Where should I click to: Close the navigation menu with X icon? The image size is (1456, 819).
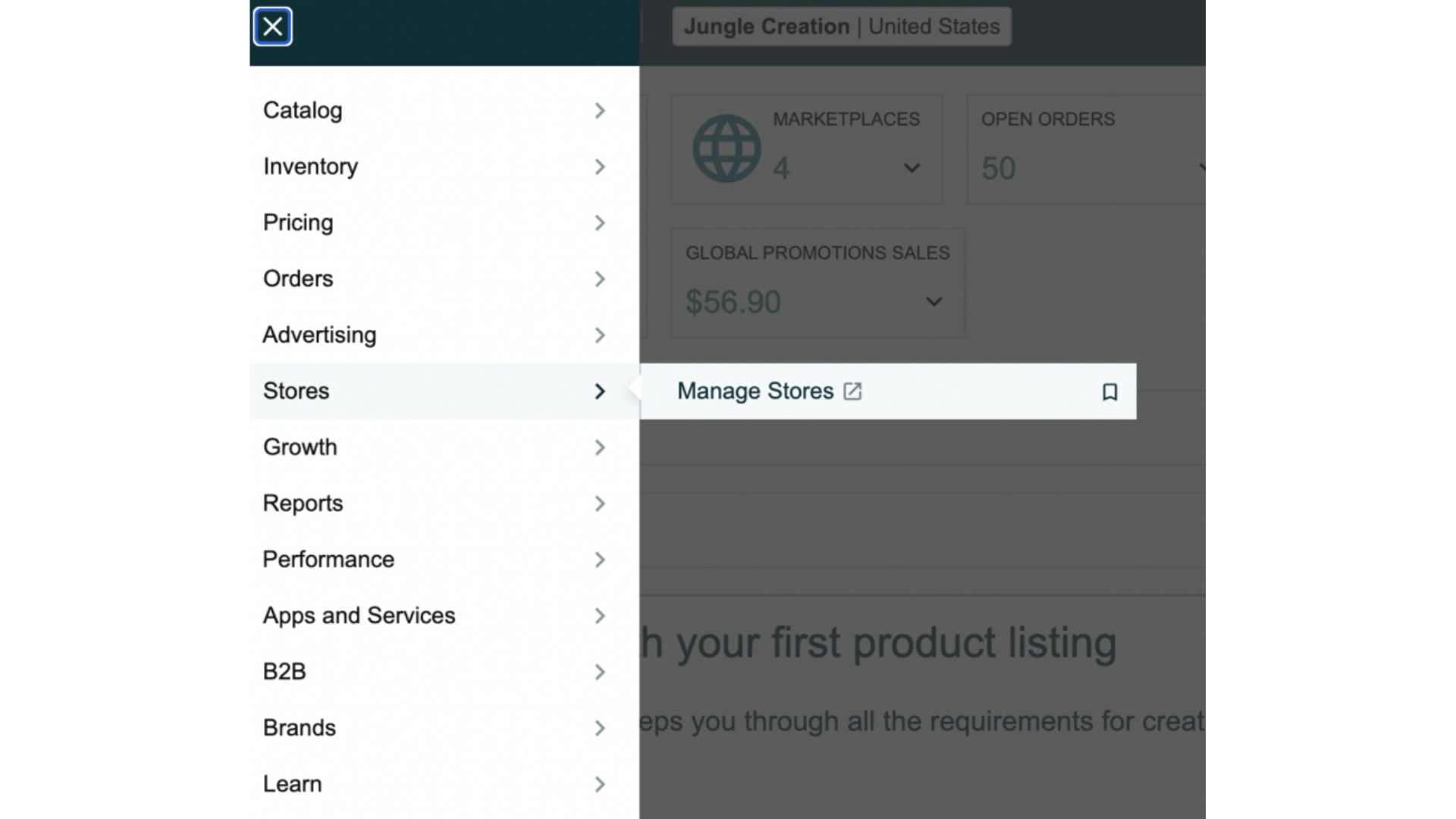[x=272, y=27]
